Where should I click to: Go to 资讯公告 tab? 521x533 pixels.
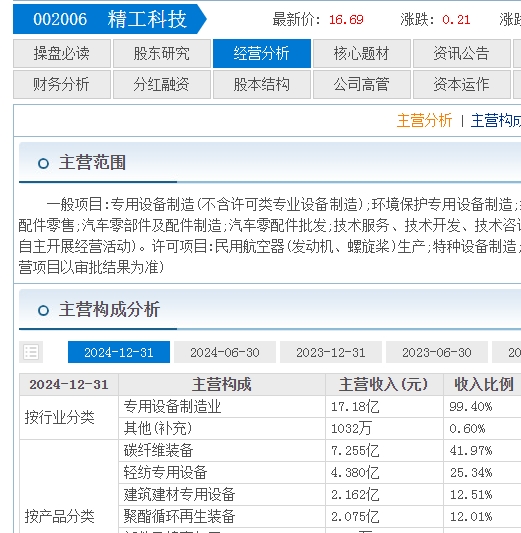pyautogui.click(x=462, y=53)
